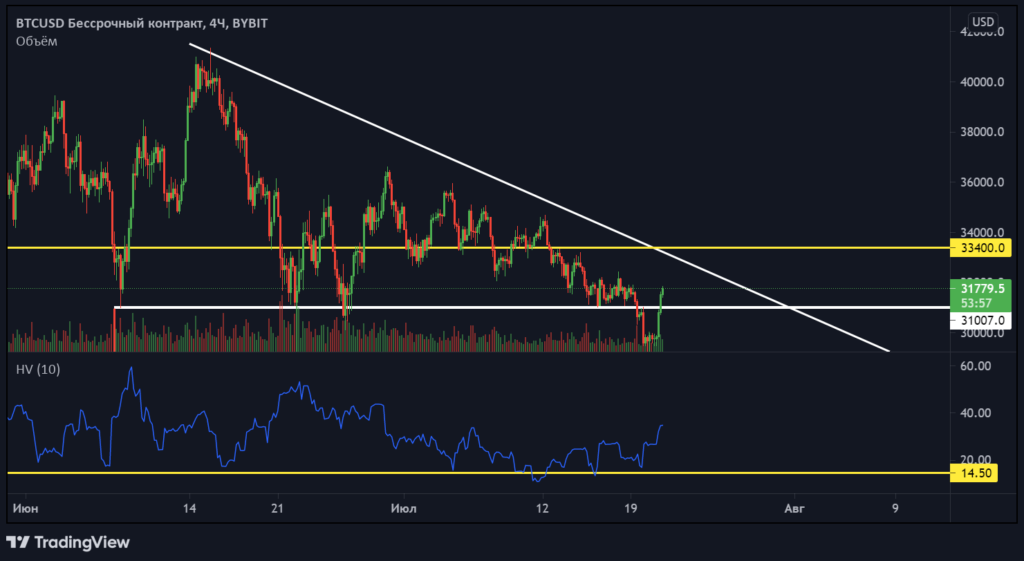Click the TradingView logo icon
This screenshot has height=561, width=1024.
point(17,542)
